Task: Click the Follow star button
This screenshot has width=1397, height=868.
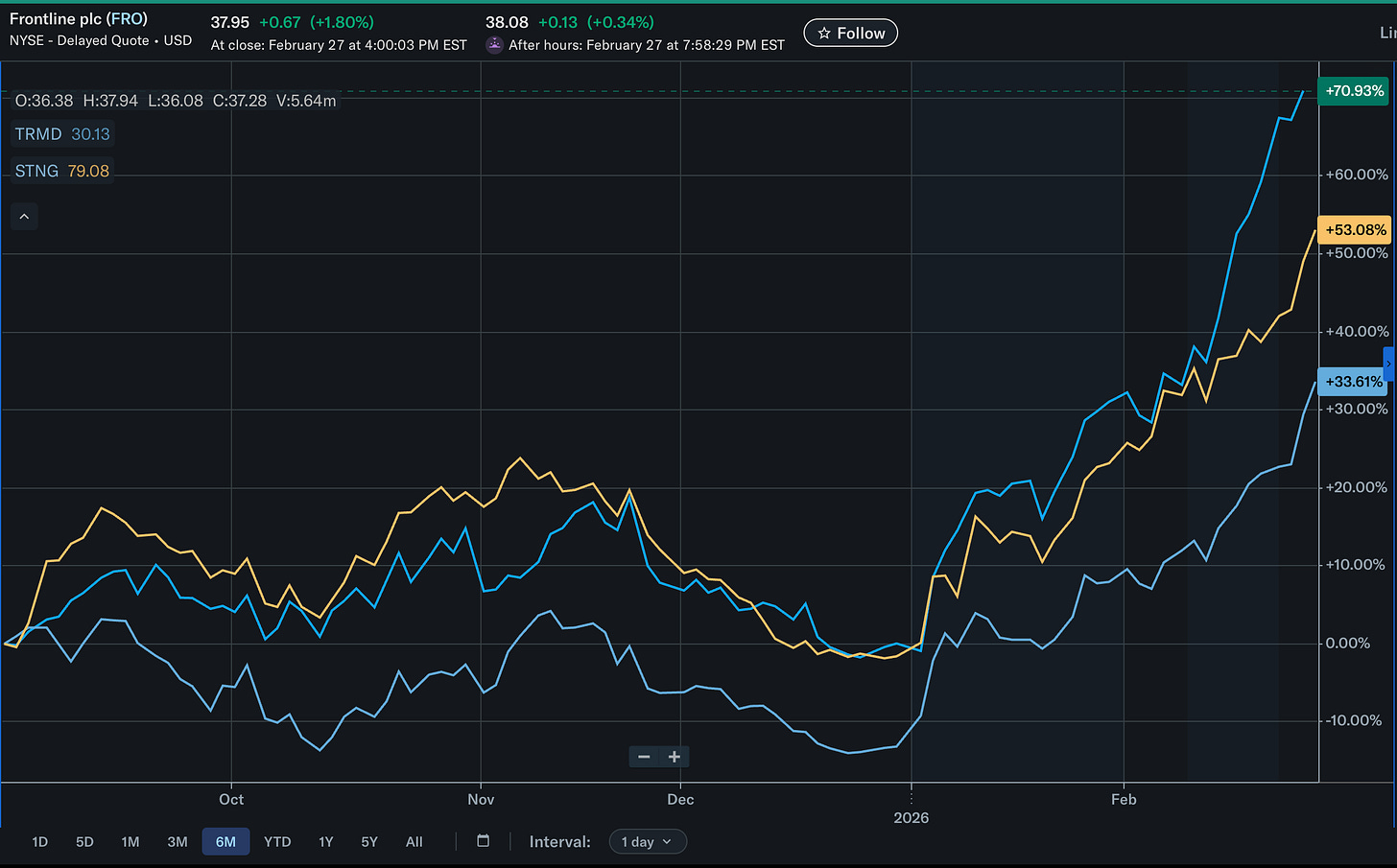Action: pos(850,33)
